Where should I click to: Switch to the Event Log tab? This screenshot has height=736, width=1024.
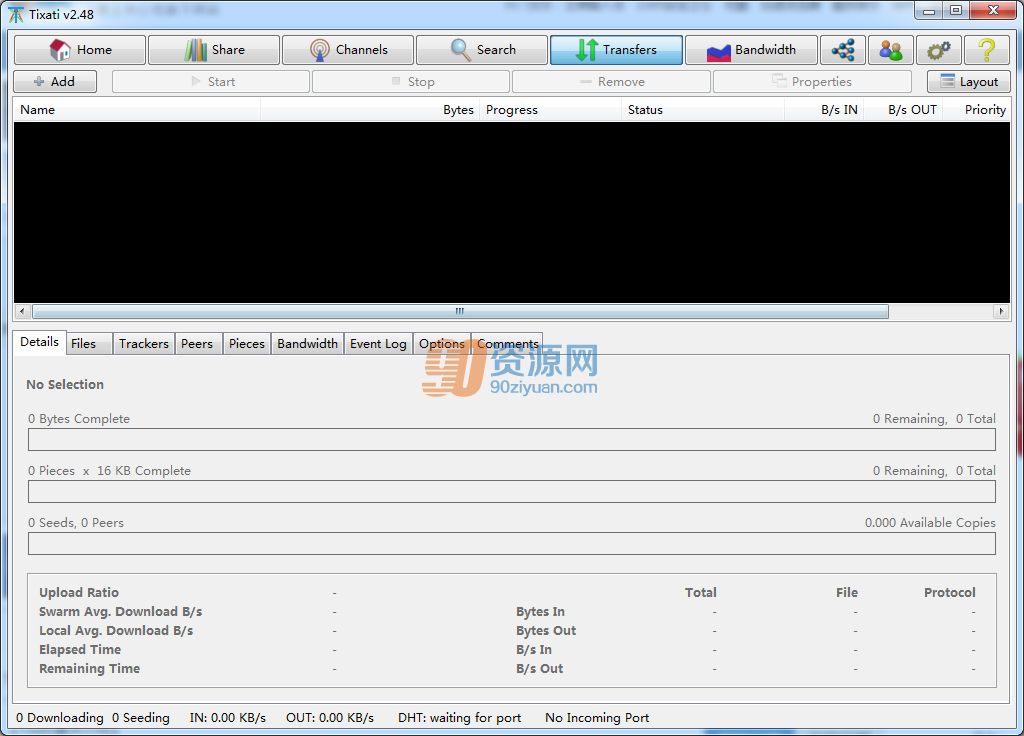tap(378, 344)
